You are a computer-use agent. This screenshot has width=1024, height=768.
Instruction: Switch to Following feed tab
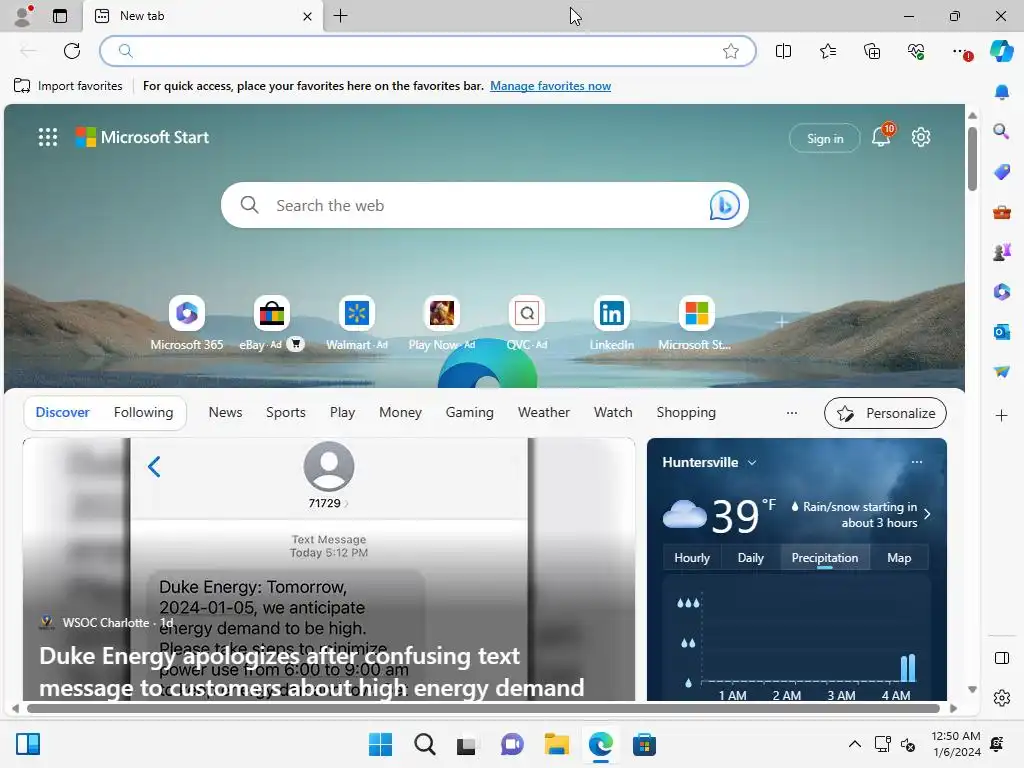143,413
